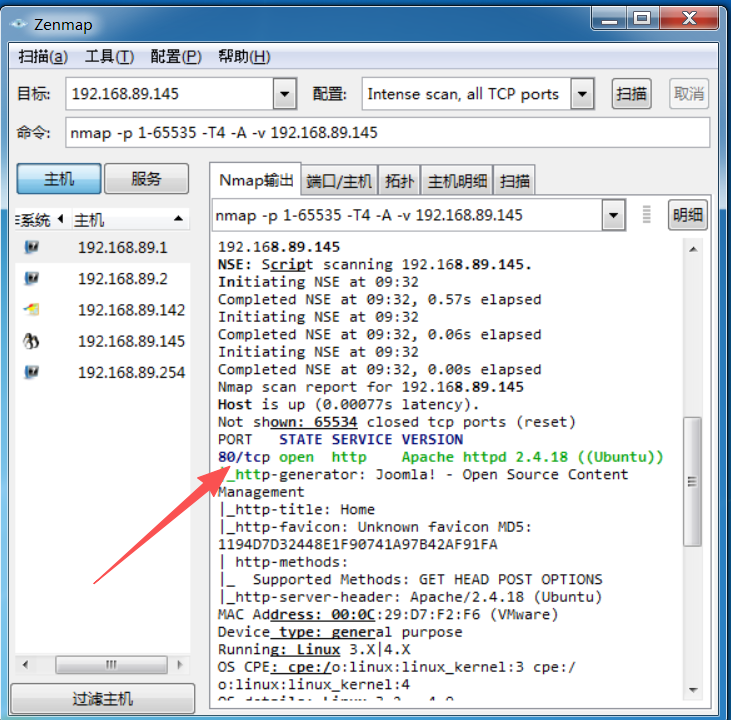Open the target 目标 dropdown arrow

(x=284, y=94)
